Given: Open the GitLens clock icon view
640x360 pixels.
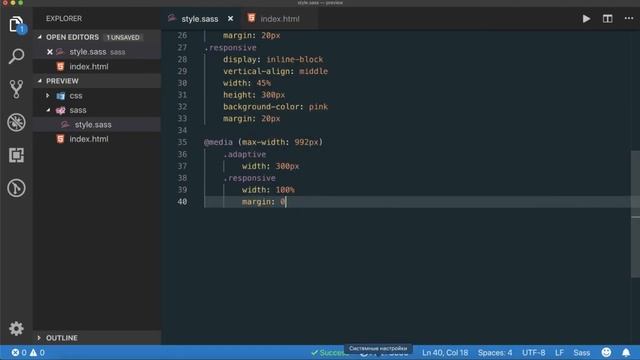Looking at the screenshot, I should tap(16, 188).
